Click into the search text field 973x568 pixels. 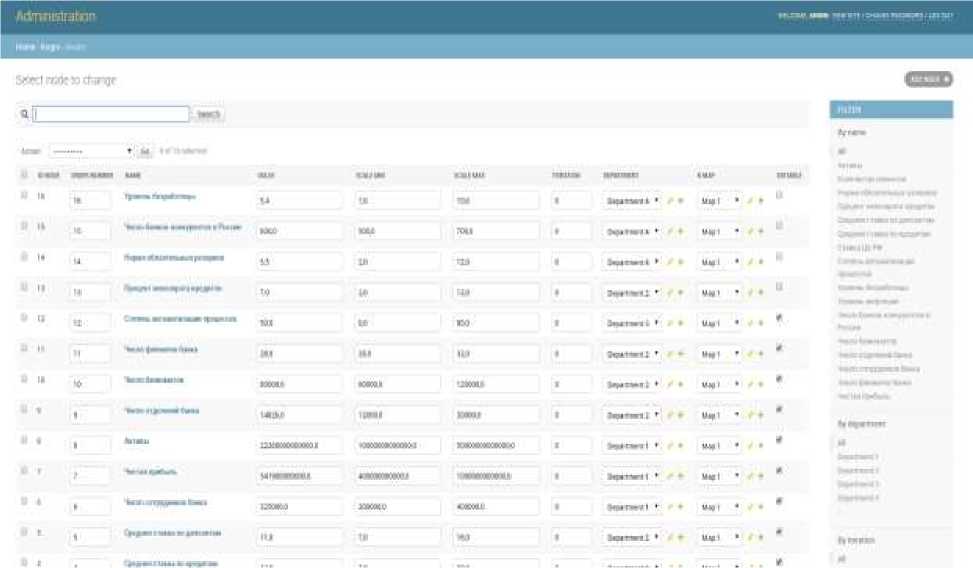[111, 115]
